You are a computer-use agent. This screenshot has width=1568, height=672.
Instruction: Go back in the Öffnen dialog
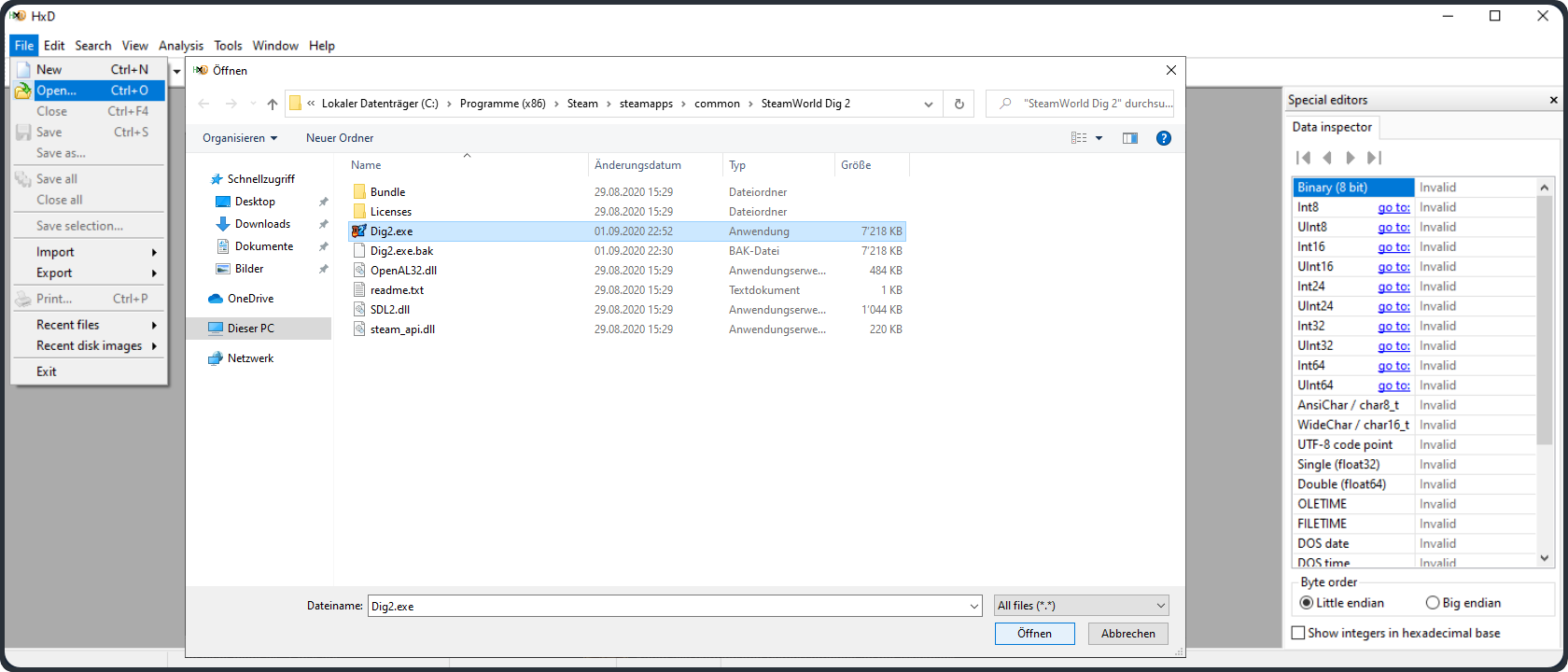tap(204, 104)
